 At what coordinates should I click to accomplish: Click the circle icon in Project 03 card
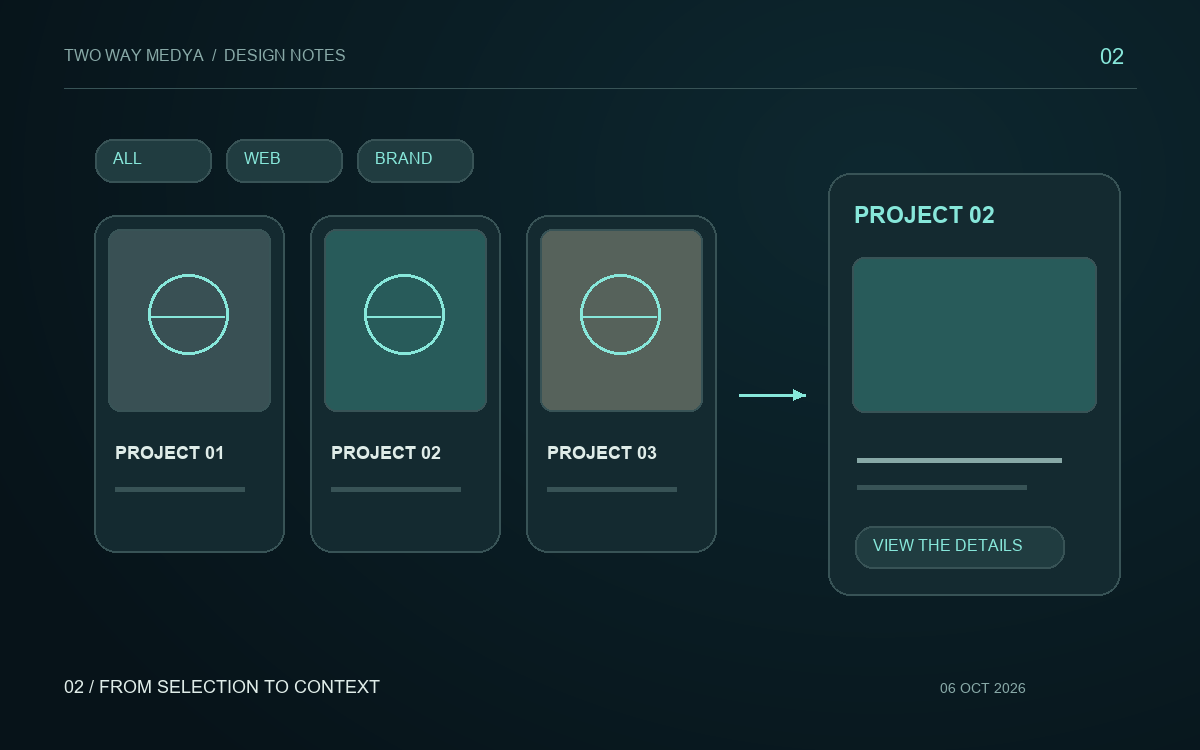621,314
